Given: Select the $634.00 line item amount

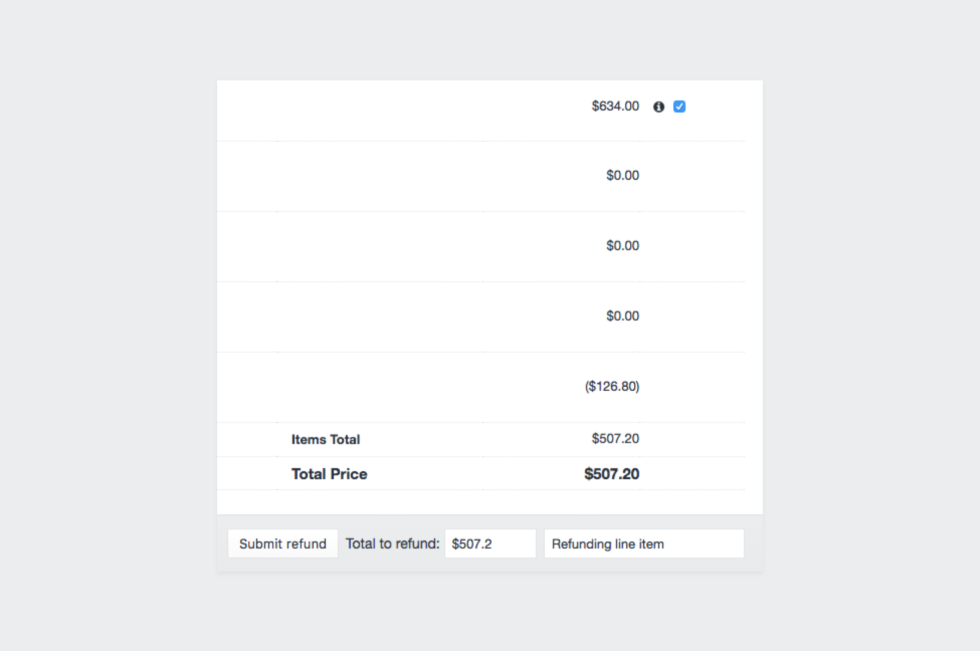Looking at the screenshot, I should (616, 106).
